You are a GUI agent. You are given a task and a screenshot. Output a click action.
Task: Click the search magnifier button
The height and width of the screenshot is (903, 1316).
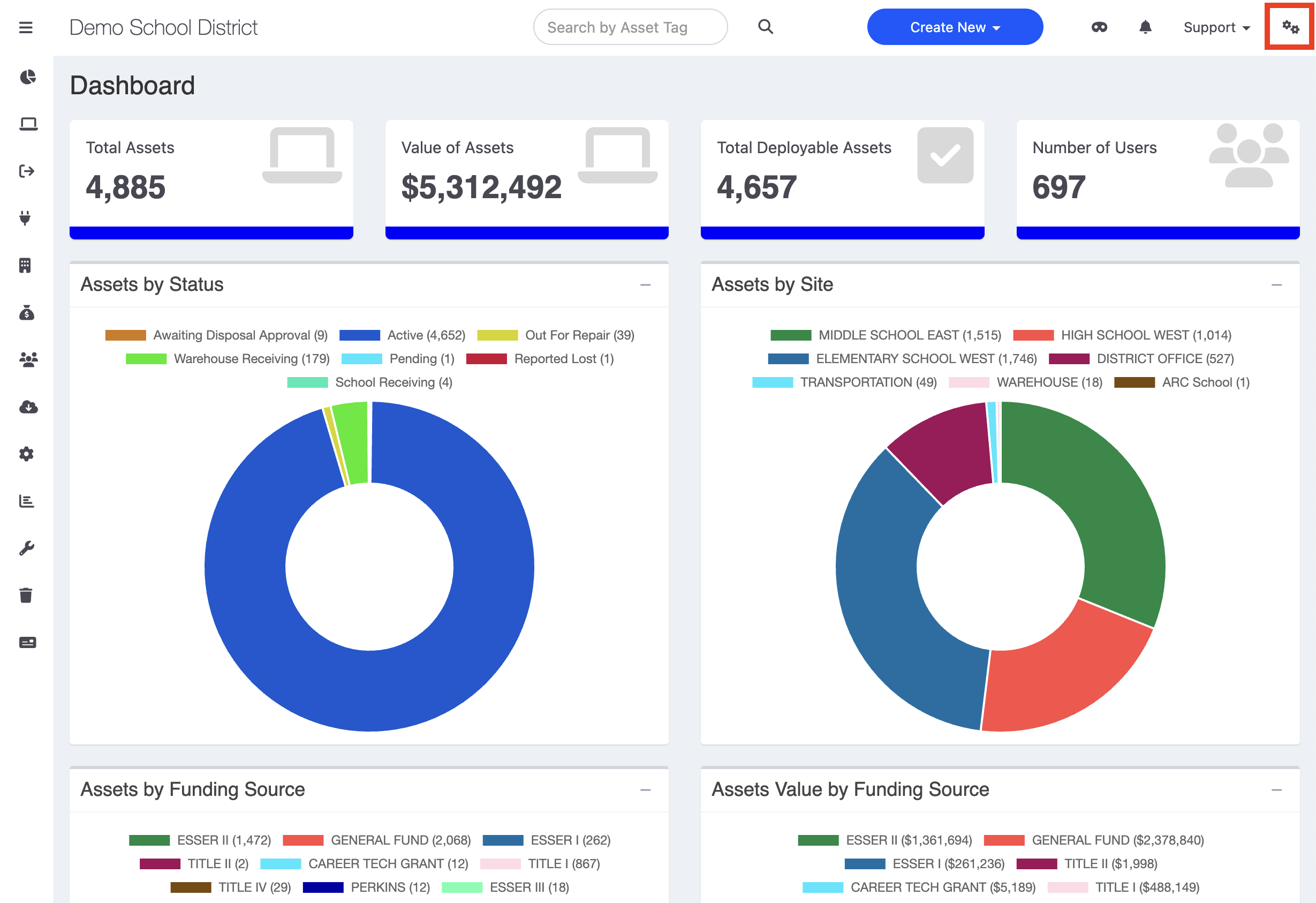click(x=765, y=27)
